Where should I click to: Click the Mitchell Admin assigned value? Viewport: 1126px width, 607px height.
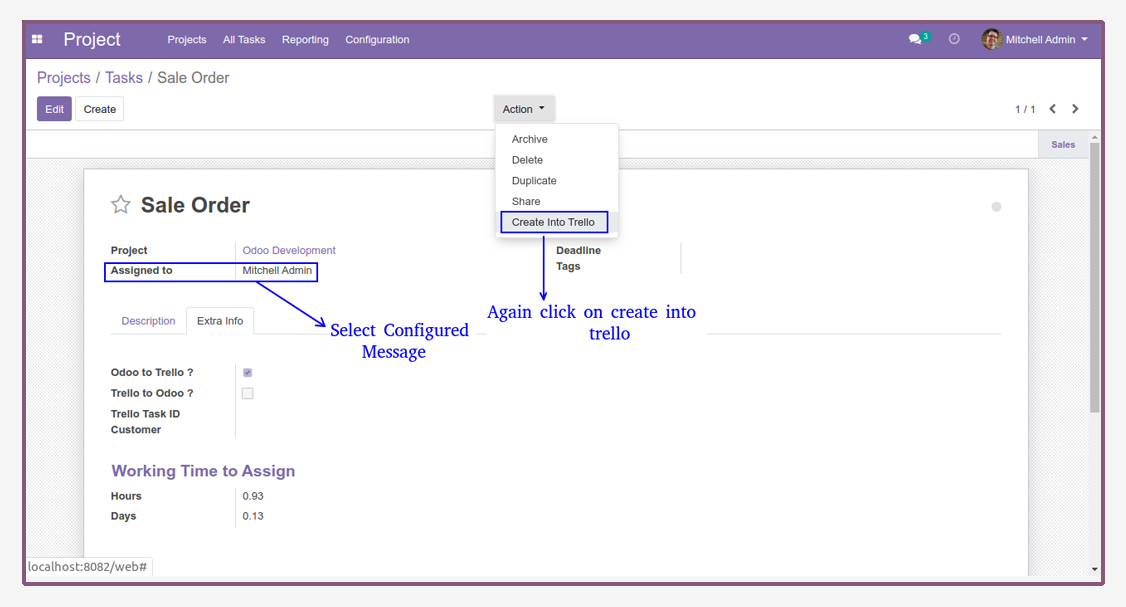click(x=277, y=271)
